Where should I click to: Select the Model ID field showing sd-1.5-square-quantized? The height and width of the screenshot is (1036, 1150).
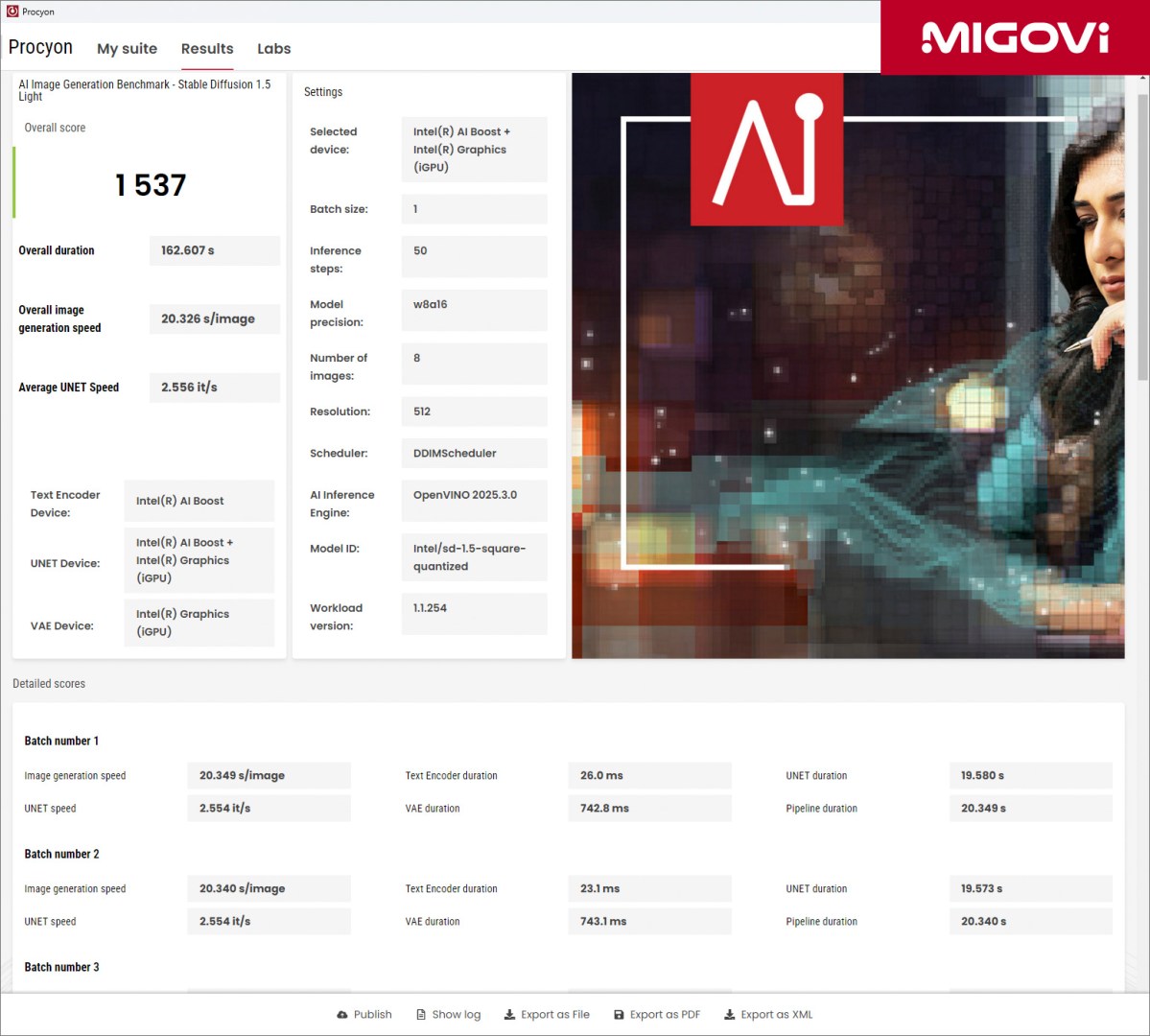click(474, 556)
